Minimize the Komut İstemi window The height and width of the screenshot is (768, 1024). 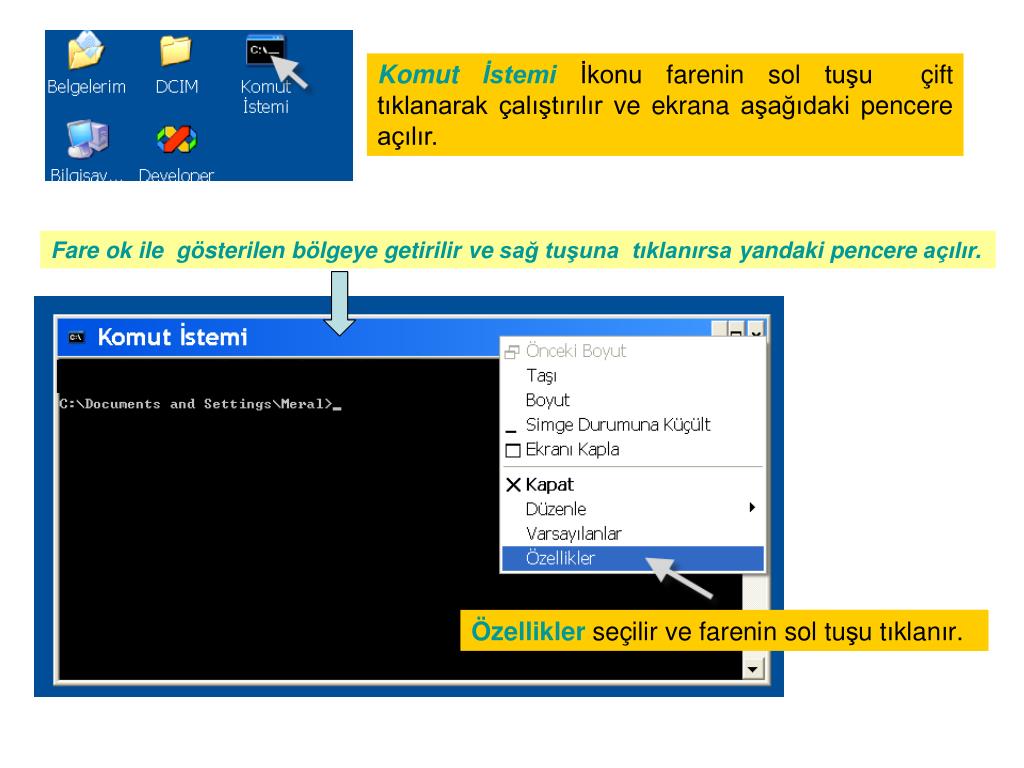(x=720, y=330)
